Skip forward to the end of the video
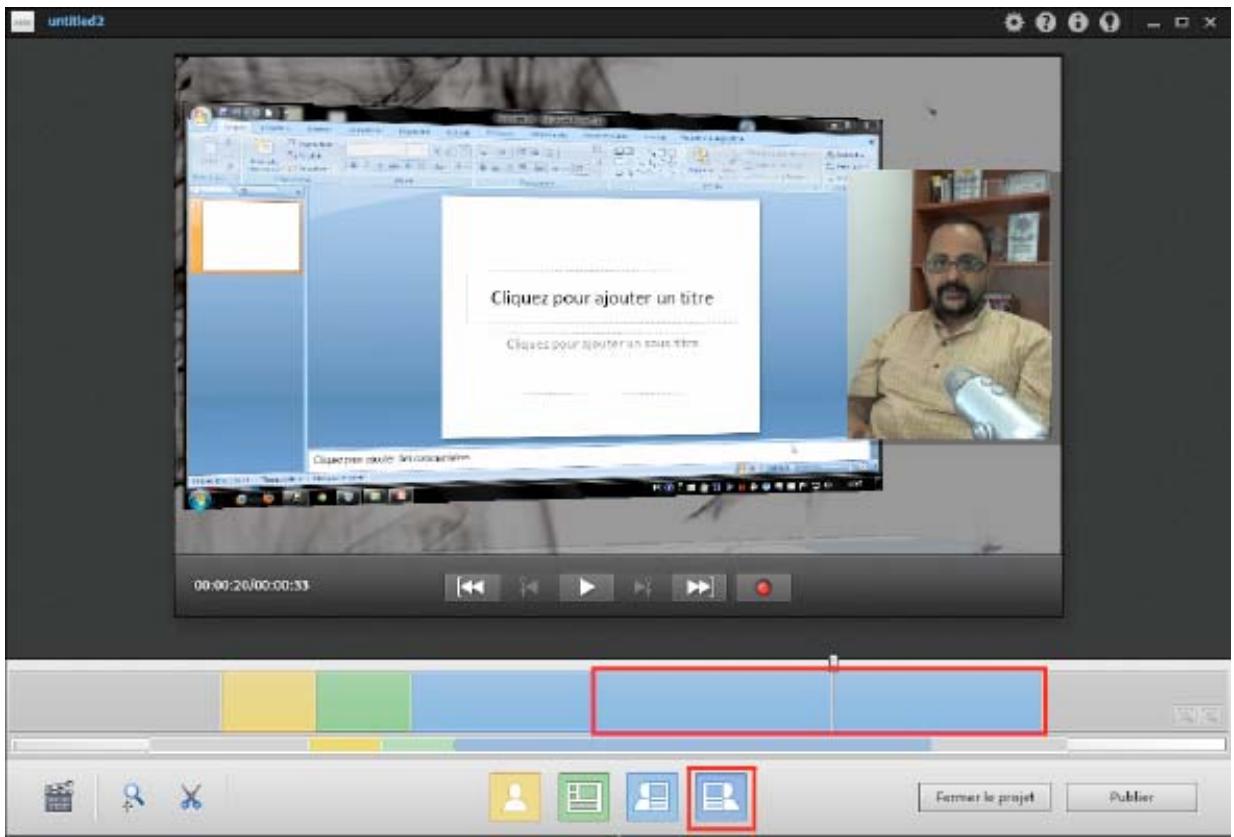 700,586
